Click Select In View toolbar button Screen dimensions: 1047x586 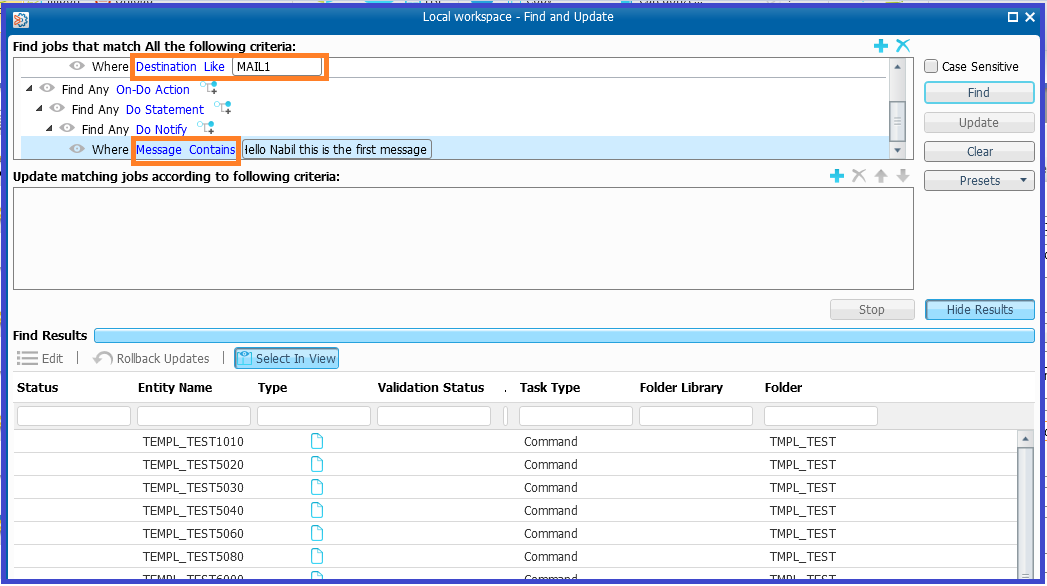287,358
